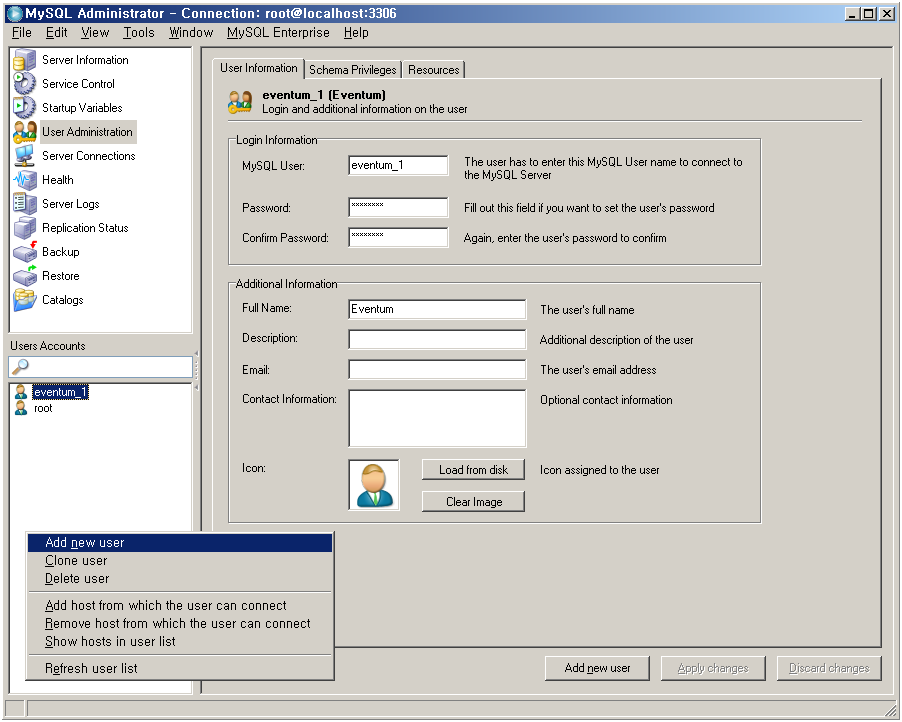Focus the Confirm Password input field

(x=398, y=238)
